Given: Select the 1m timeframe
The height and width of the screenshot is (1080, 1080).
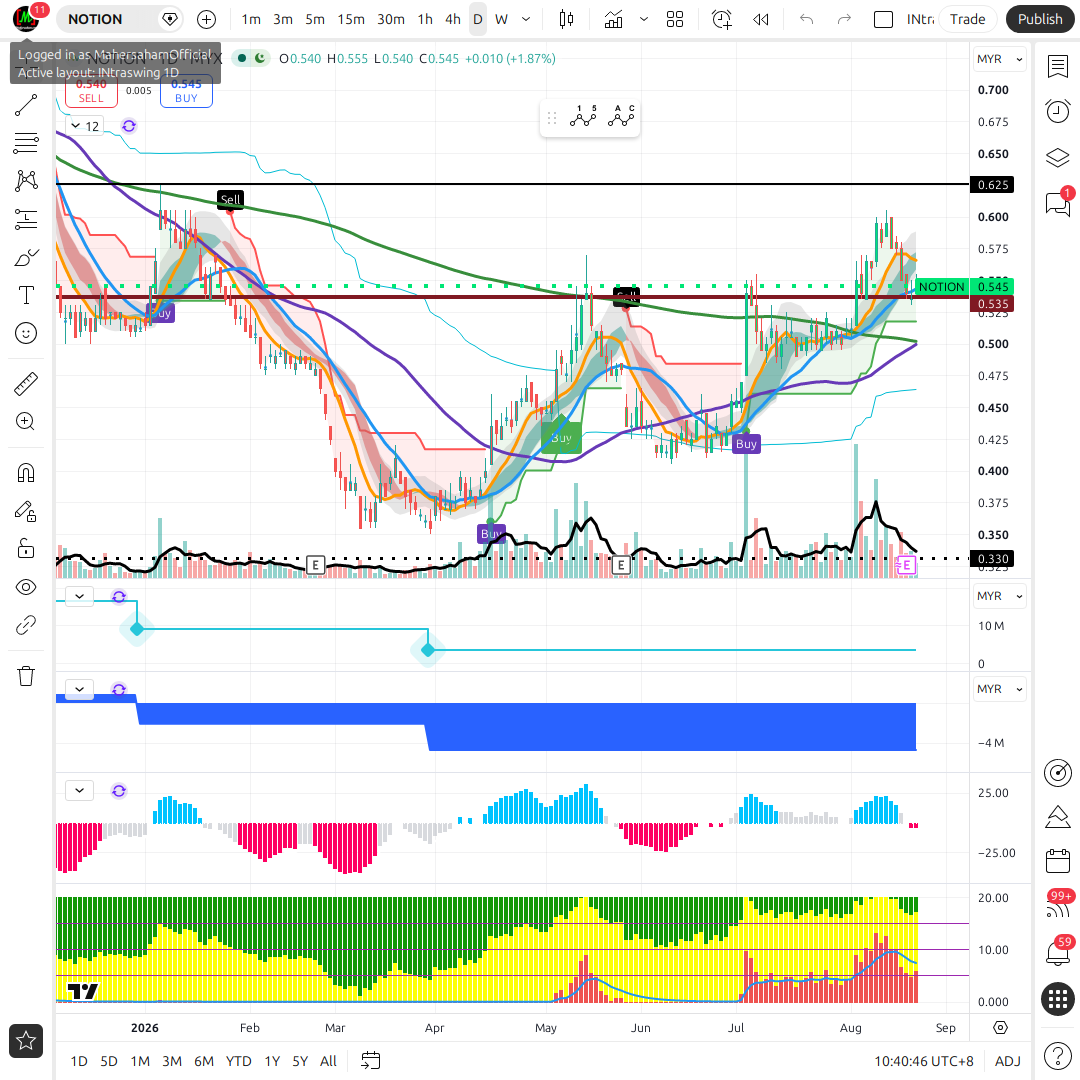Looking at the screenshot, I should pyautogui.click(x=251, y=19).
